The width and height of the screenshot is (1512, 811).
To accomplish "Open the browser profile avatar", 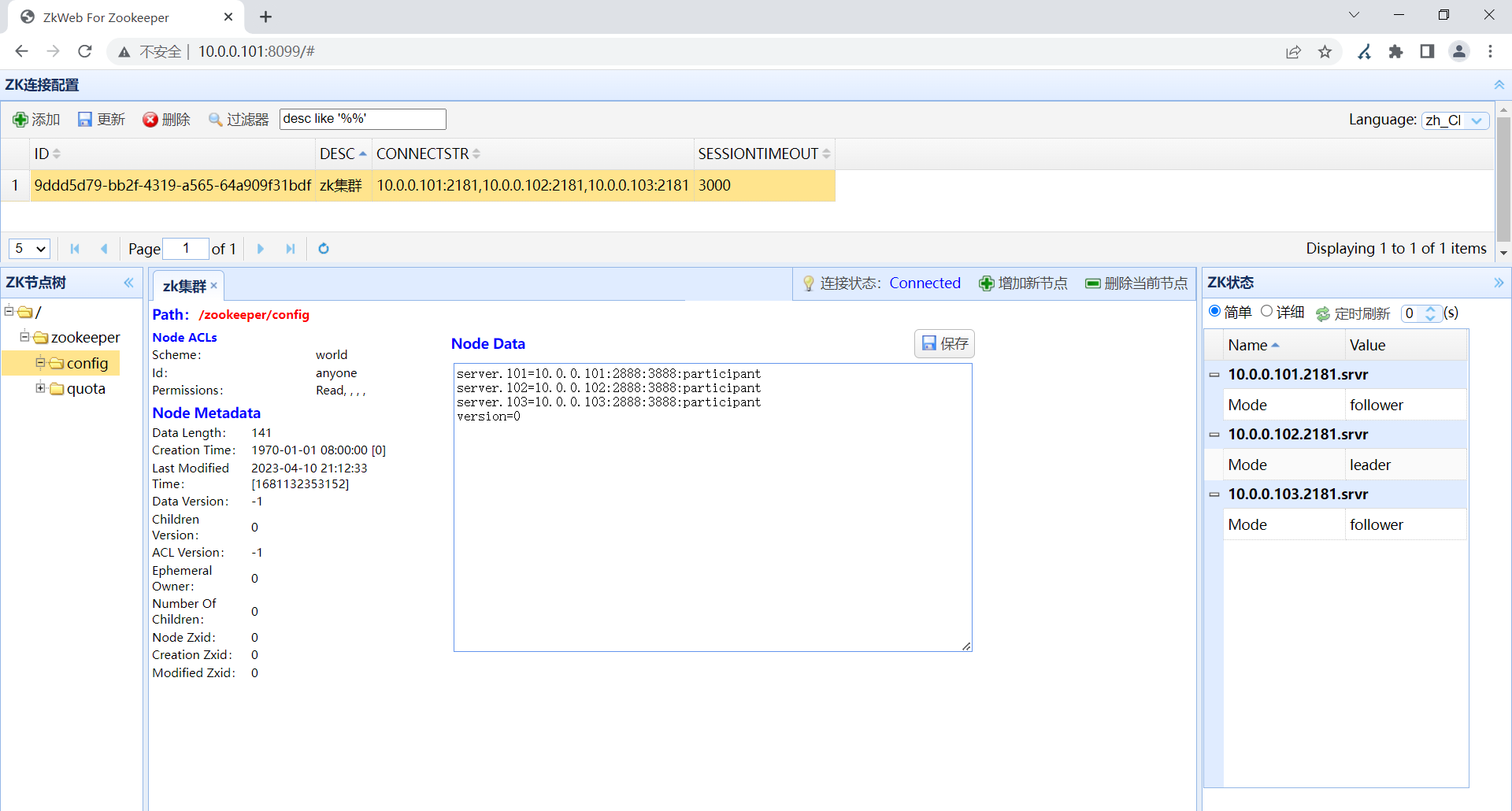I will click(x=1459, y=52).
